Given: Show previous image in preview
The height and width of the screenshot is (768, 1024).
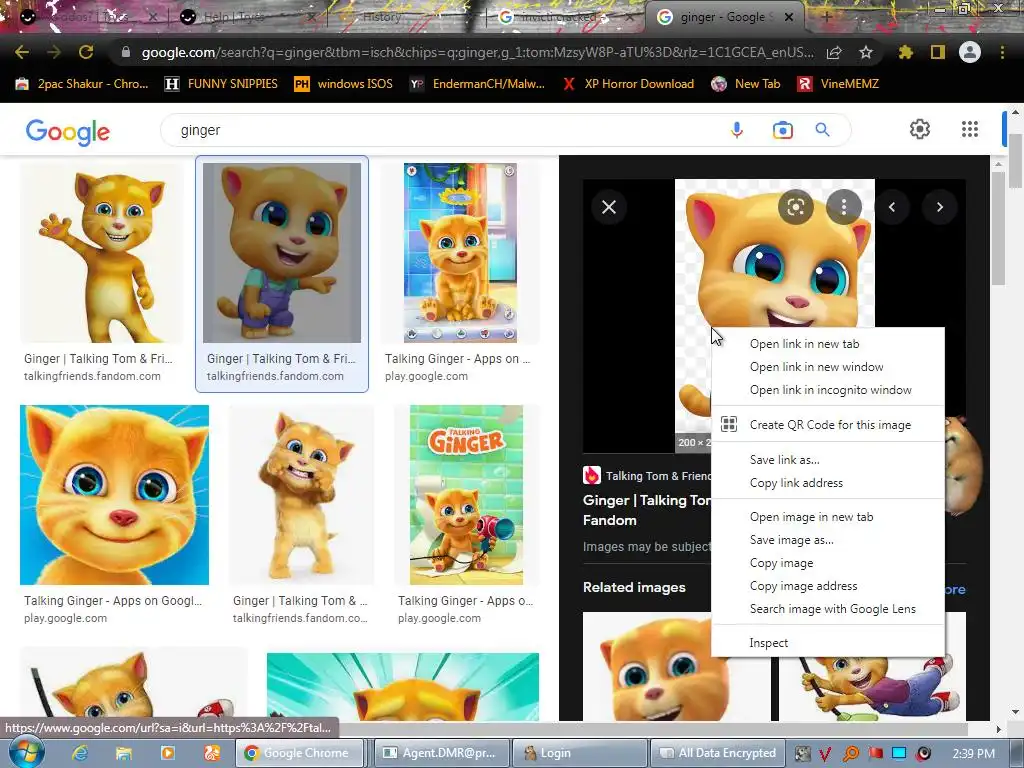Looking at the screenshot, I should pos(891,207).
